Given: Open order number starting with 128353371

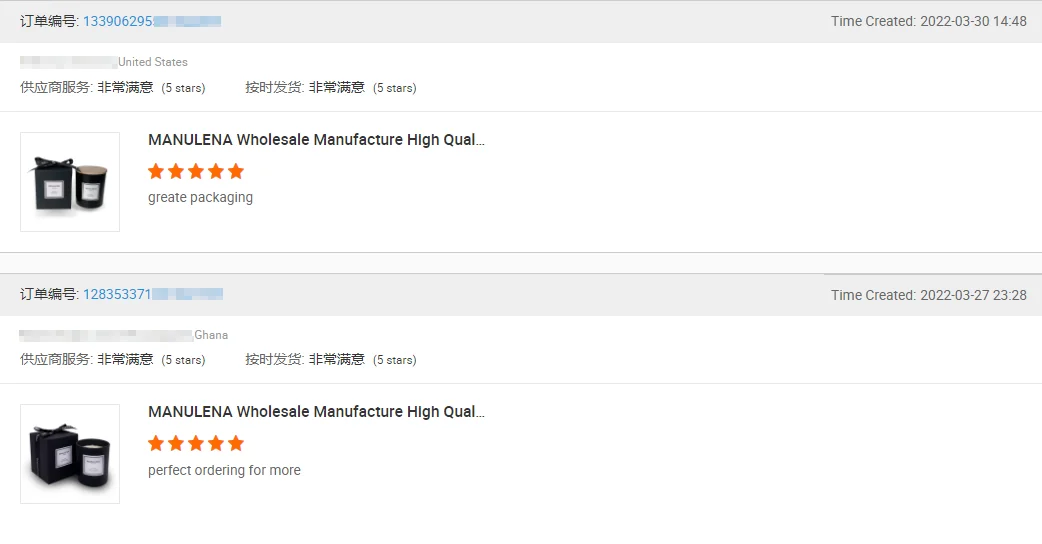Looking at the screenshot, I should [151, 294].
